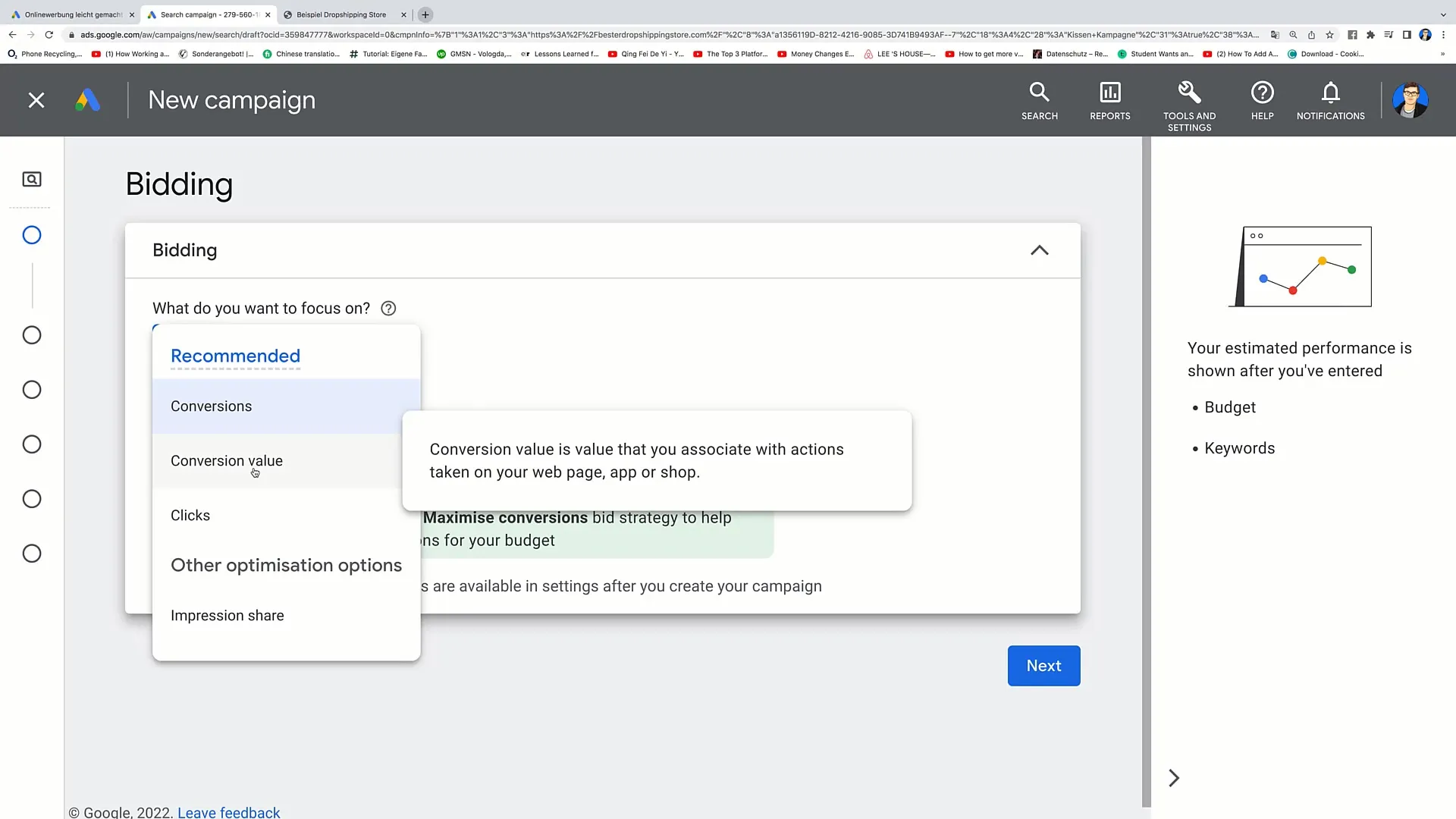Click Leave feedback link at bottom
The image size is (1456, 819).
tap(229, 813)
